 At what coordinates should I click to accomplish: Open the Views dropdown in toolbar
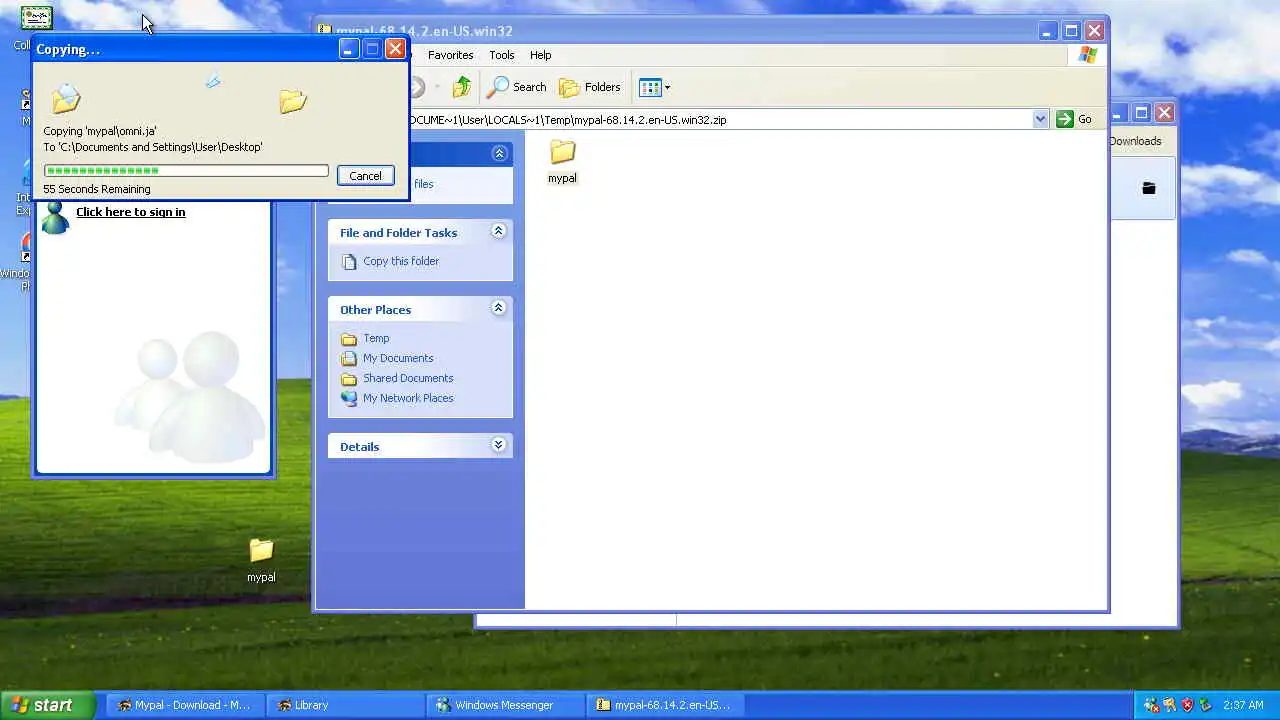point(654,87)
